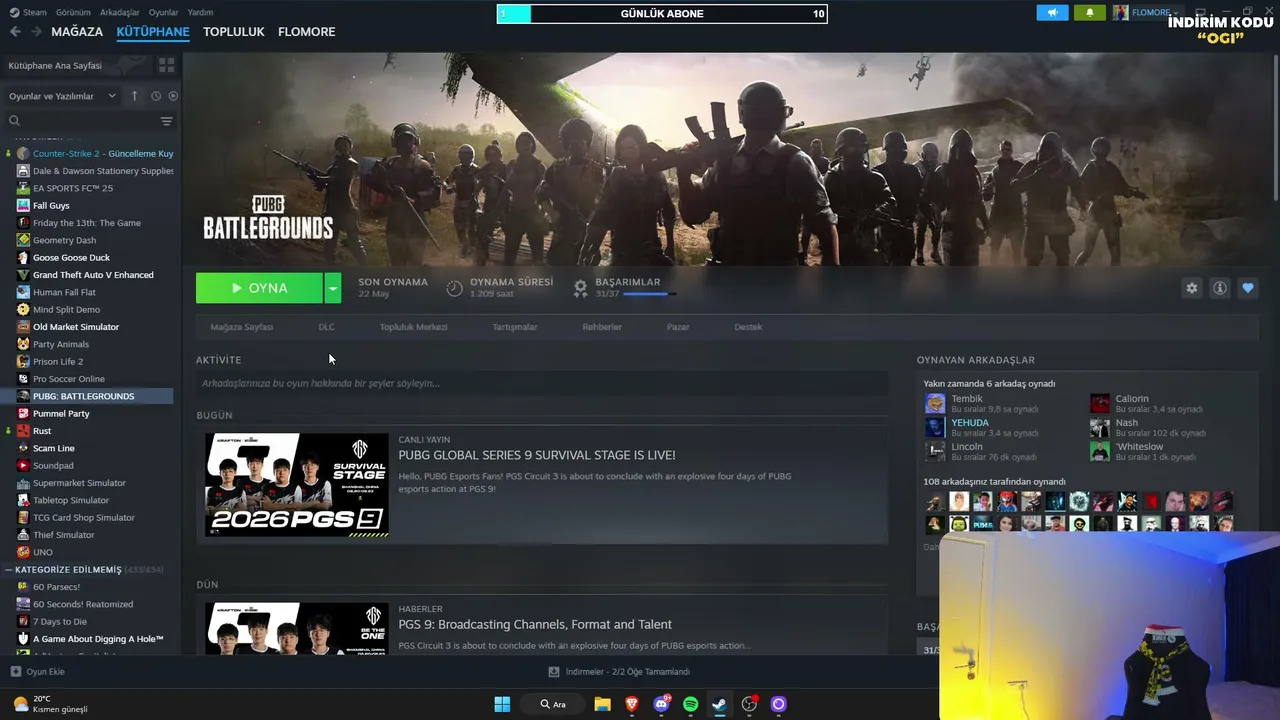Open friend Caliorin profile

(1132, 399)
